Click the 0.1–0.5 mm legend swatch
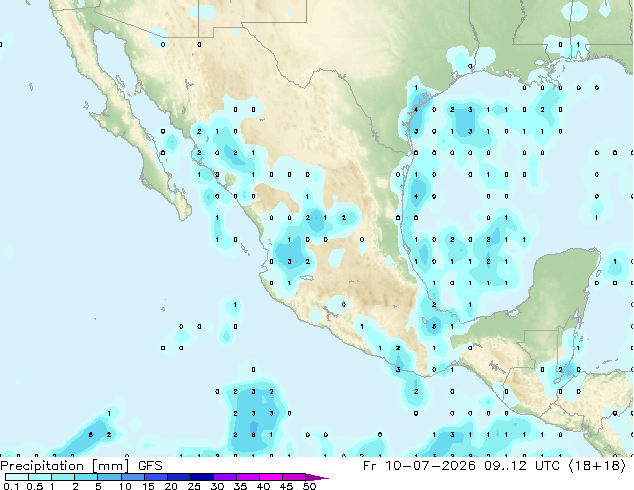 click(17, 477)
